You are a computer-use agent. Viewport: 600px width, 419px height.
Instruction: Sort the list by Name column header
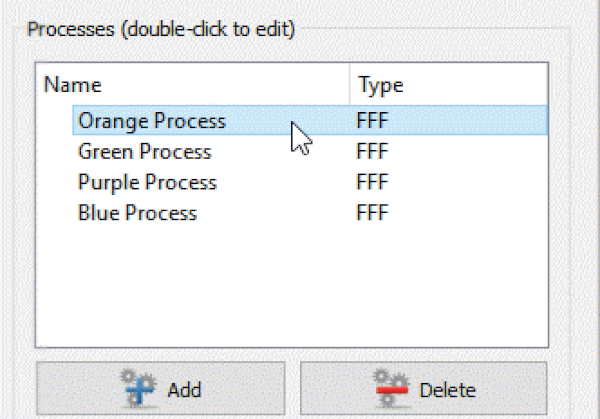coord(193,85)
